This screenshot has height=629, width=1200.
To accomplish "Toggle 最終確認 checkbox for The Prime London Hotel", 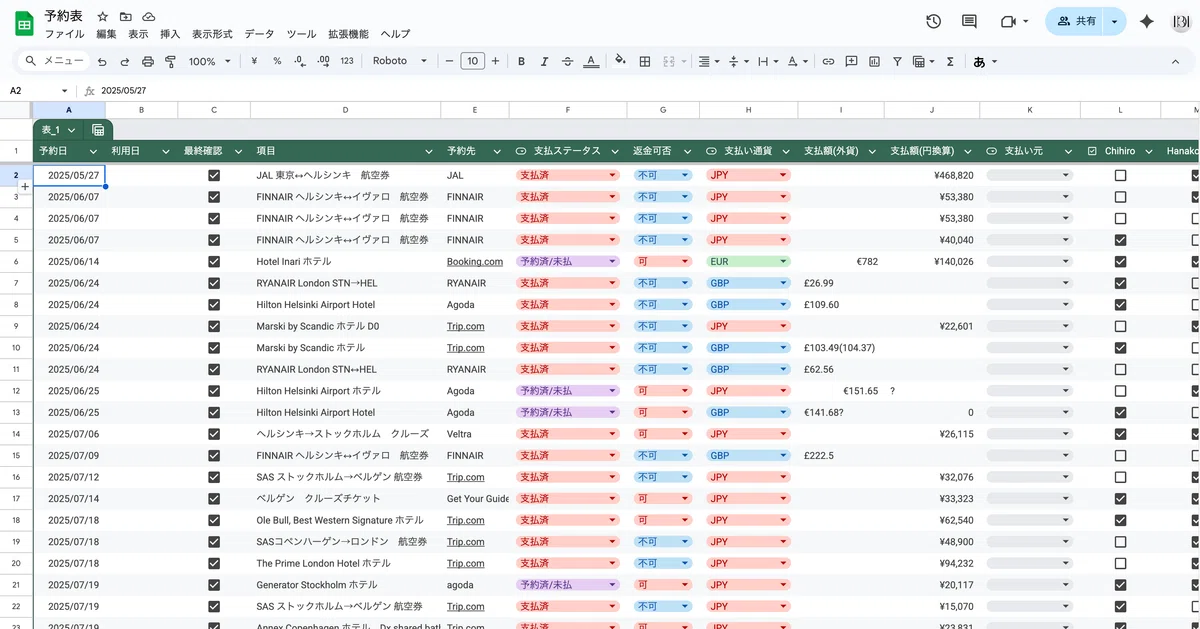I will (214, 563).
